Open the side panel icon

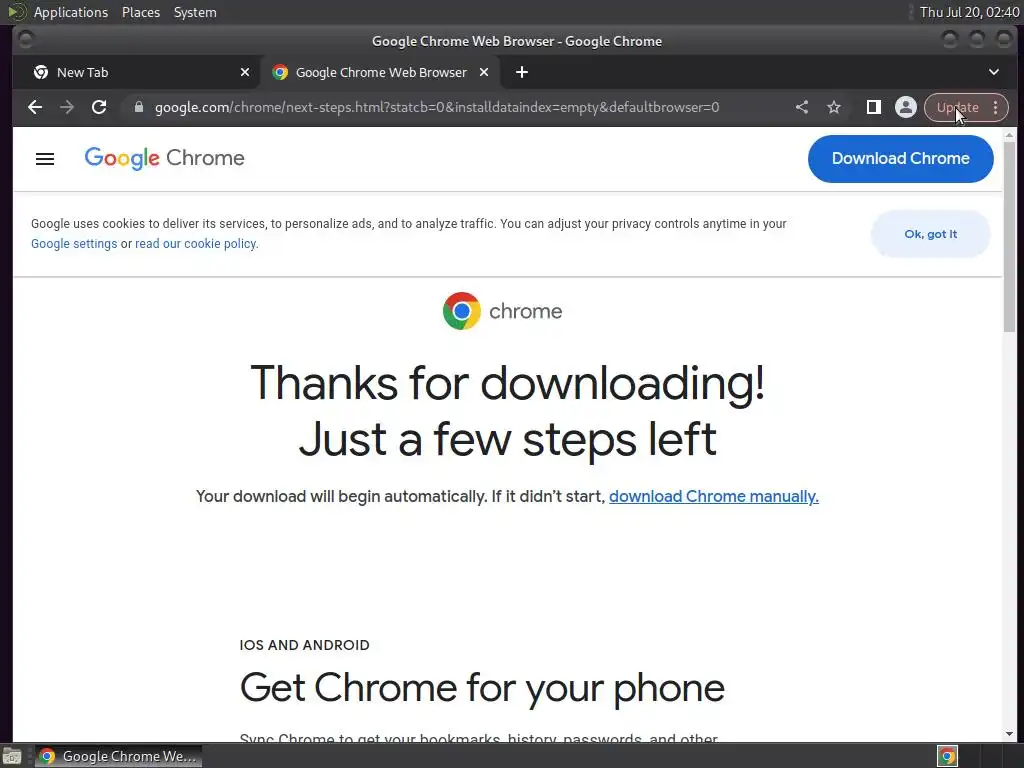[x=873, y=107]
